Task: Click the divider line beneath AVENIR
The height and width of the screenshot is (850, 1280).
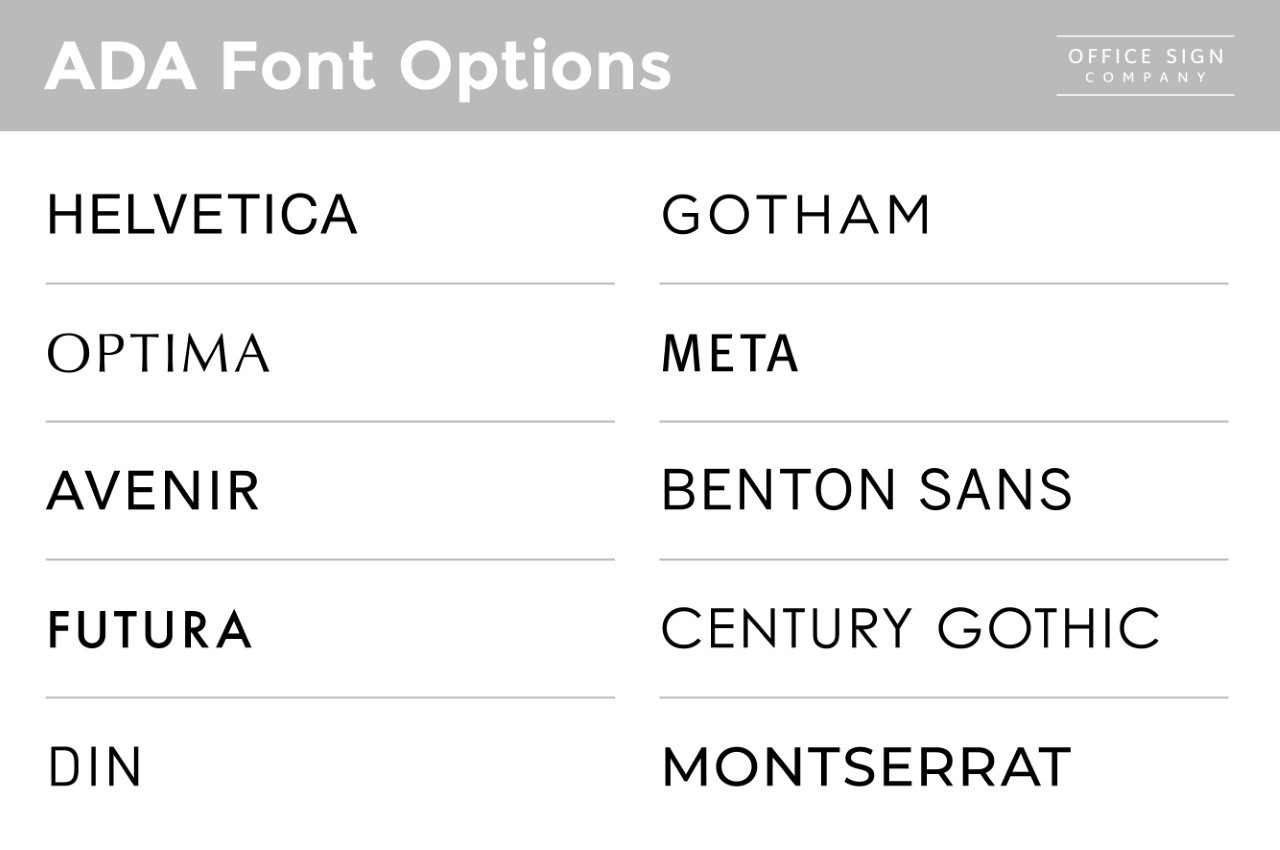Action: coord(330,560)
